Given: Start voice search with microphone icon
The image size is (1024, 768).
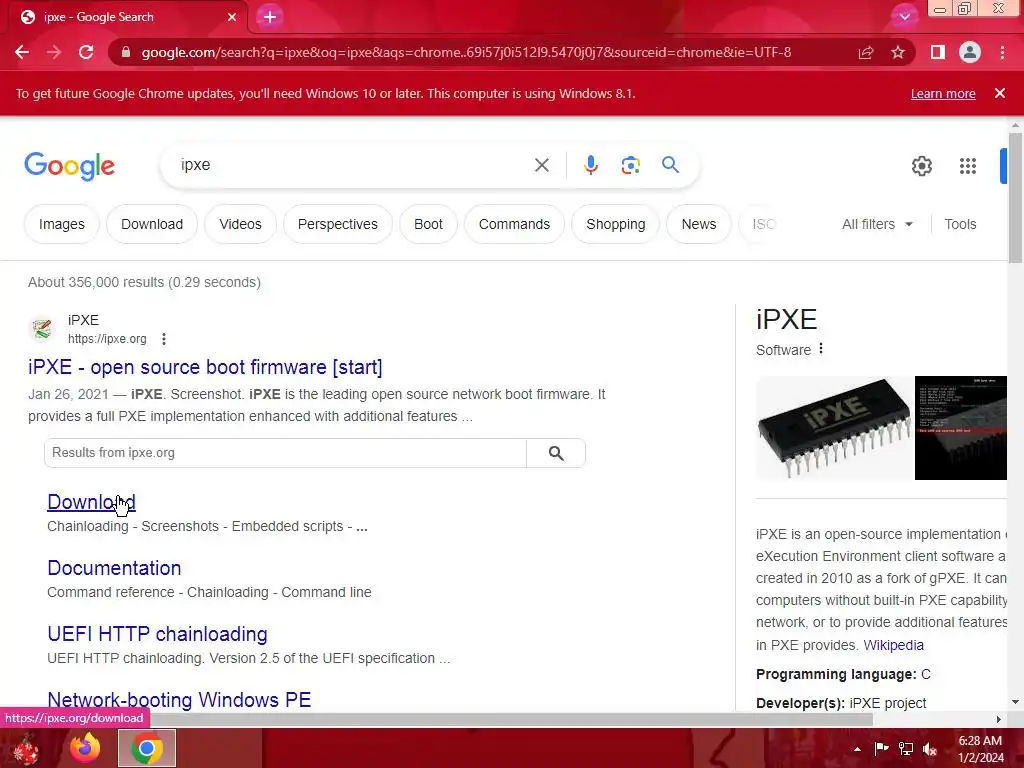Looking at the screenshot, I should (x=590, y=165).
